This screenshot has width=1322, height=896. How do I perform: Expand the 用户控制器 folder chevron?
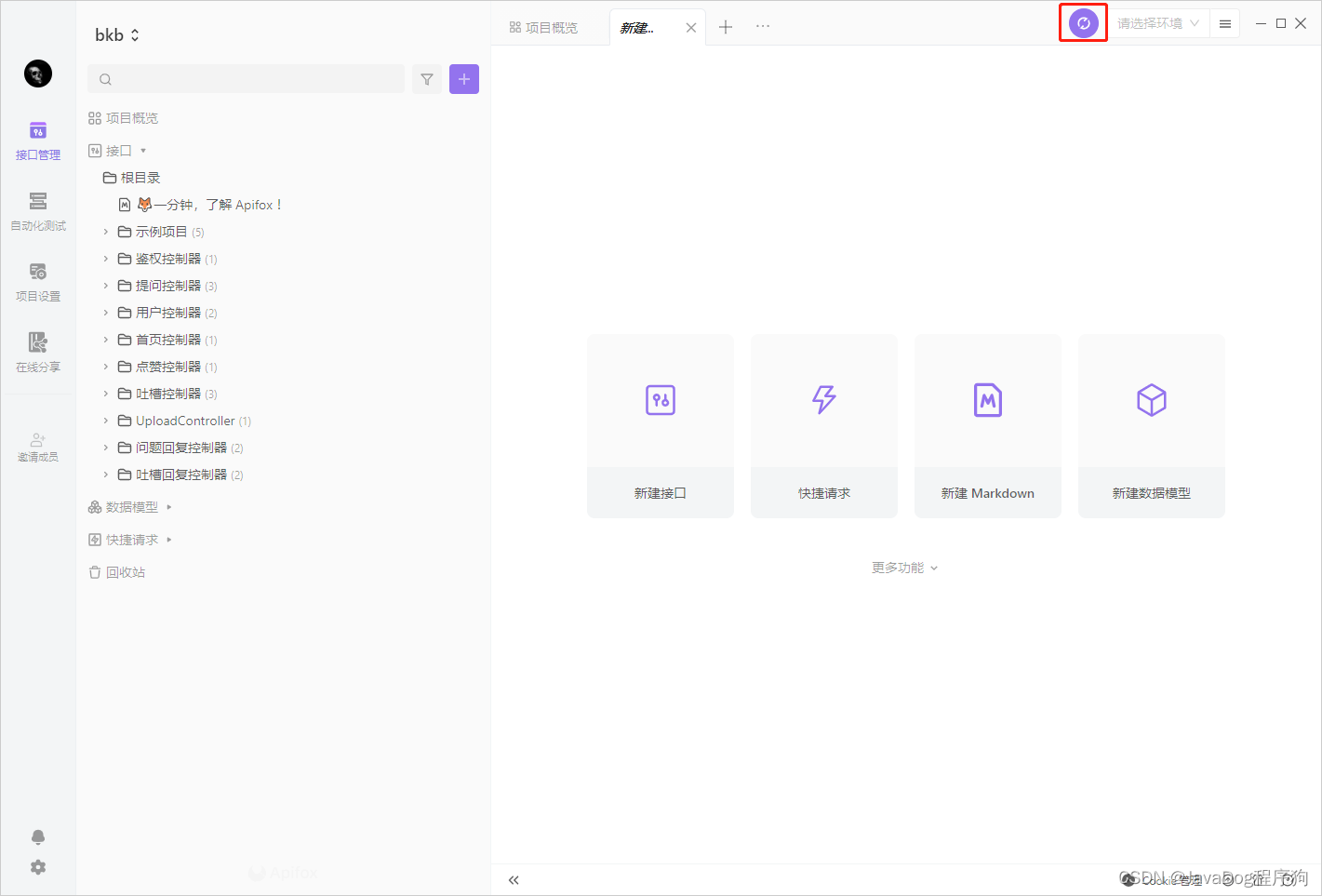point(106,313)
